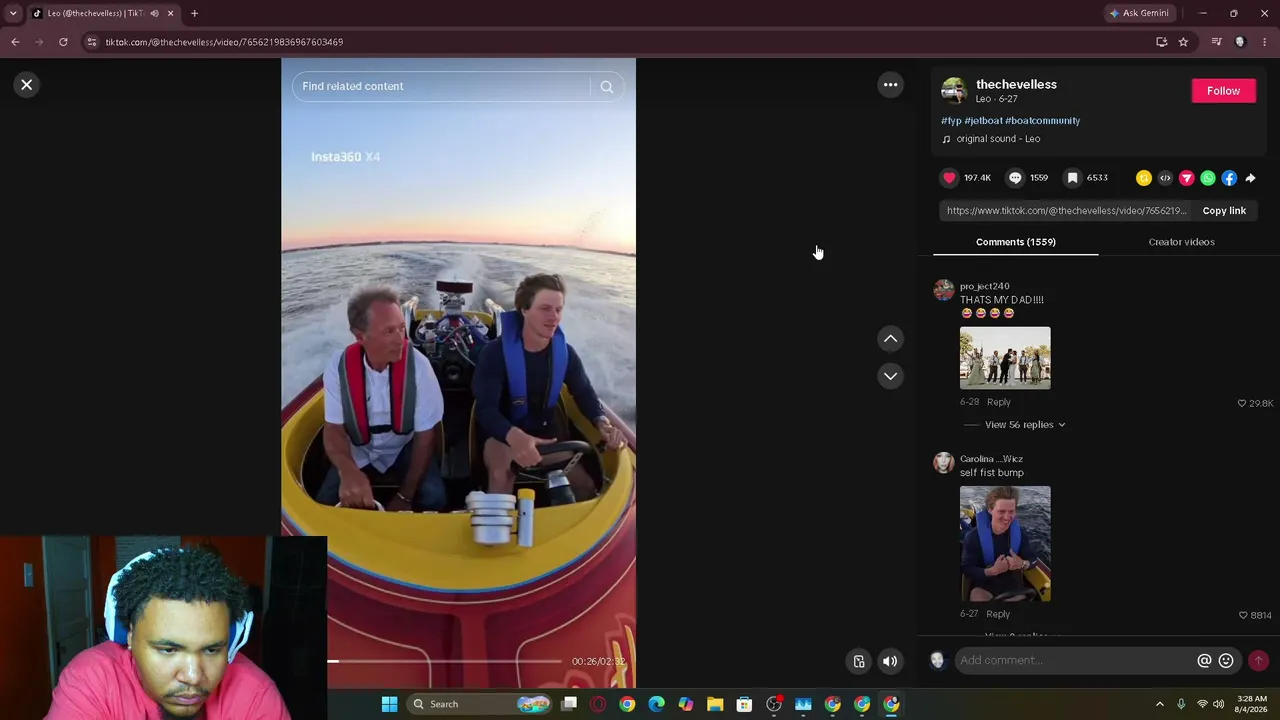Open comments via the speech bubble icon
This screenshot has width=1280, height=720.
point(1015,178)
